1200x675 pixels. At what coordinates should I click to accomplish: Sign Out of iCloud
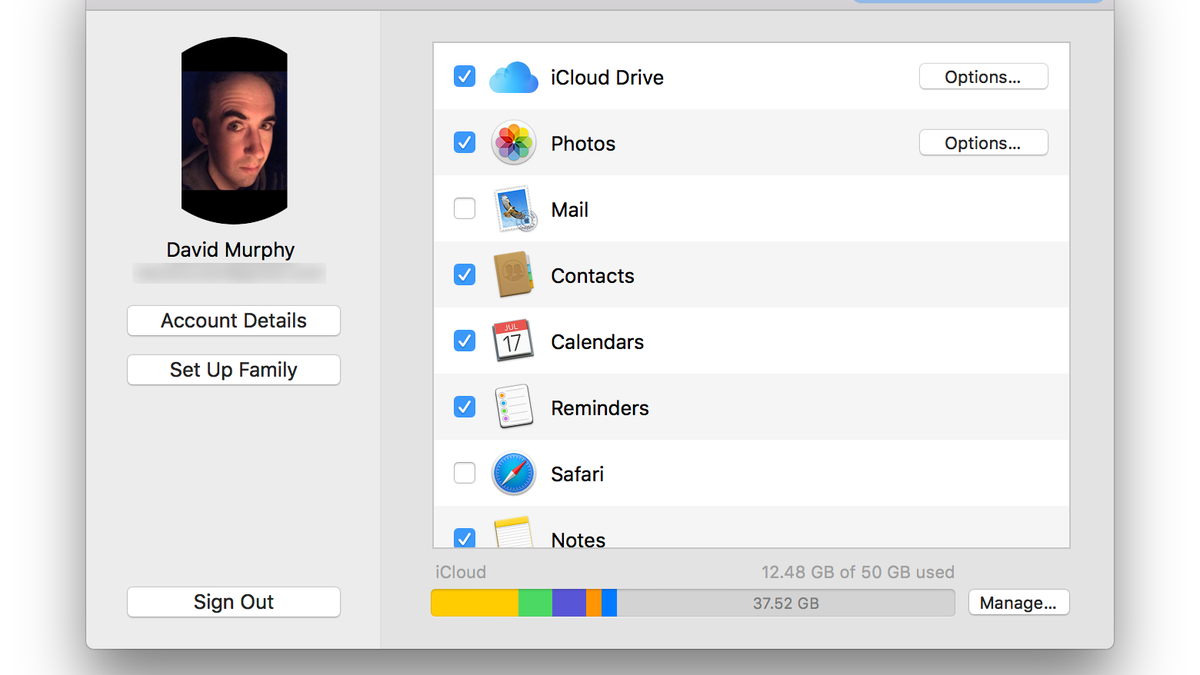tap(234, 602)
